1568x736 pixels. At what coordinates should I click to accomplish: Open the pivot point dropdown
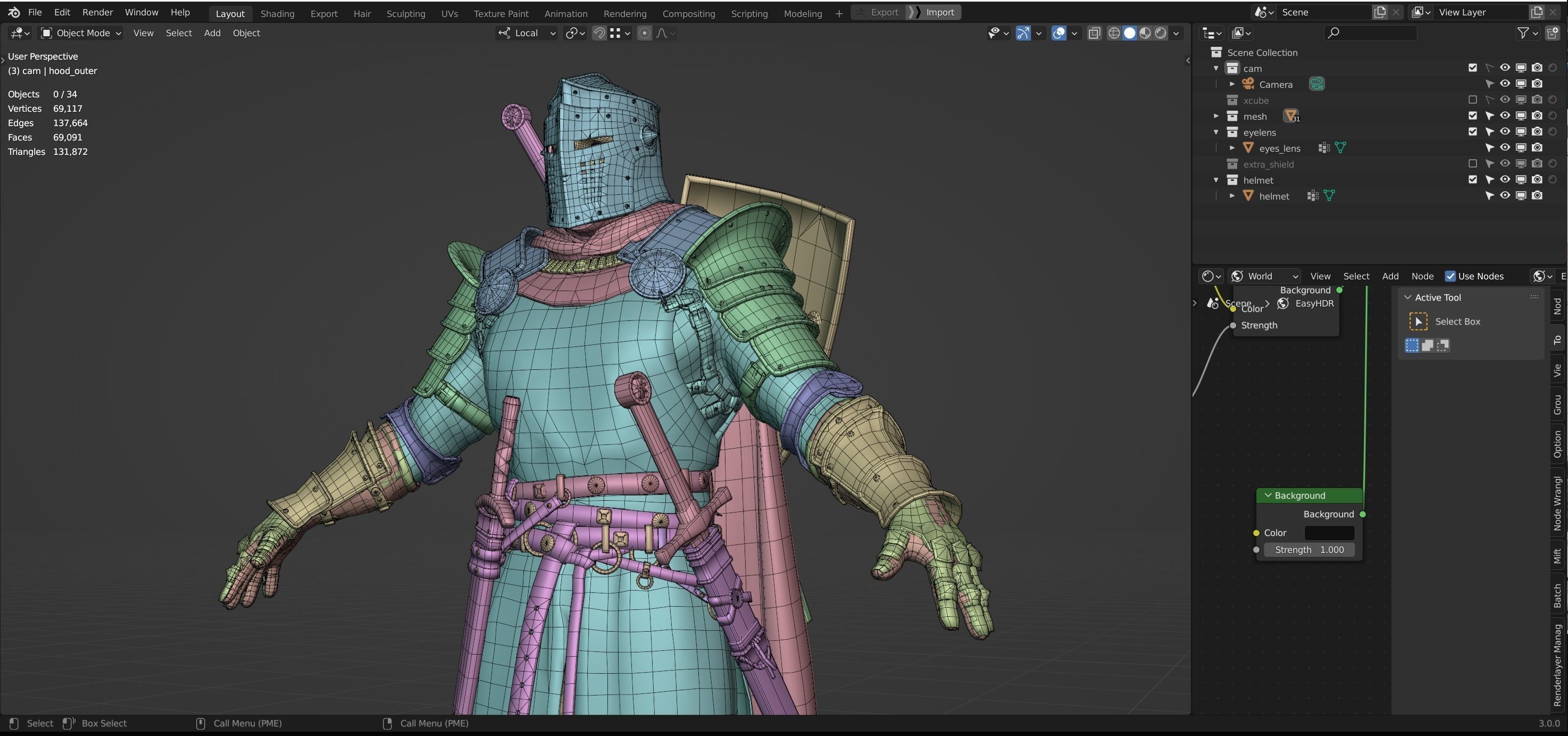click(x=575, y=33)
